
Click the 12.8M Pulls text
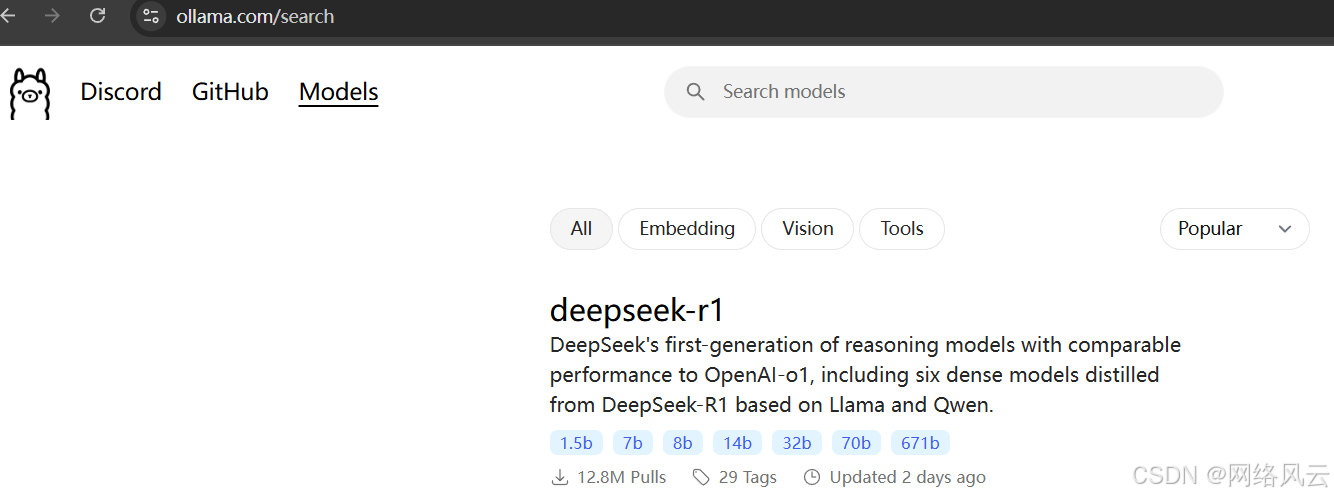(622, 477)
